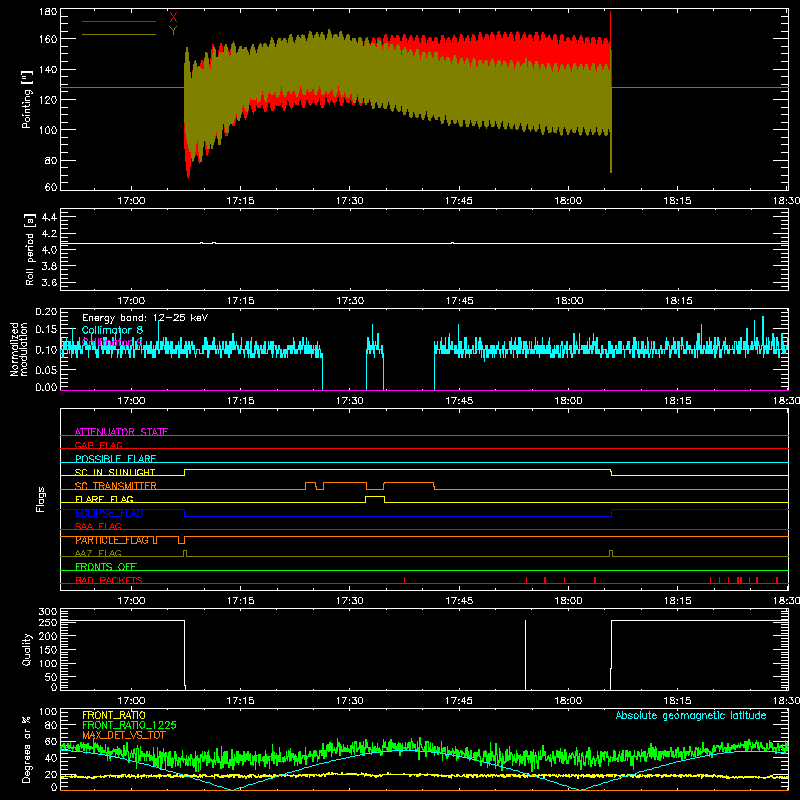The width and height of the screenshot is (800, 800).
Task: Click the magenta 'Collimator 6' legend label
Action: pyautogui.click(x=112, y=342)
